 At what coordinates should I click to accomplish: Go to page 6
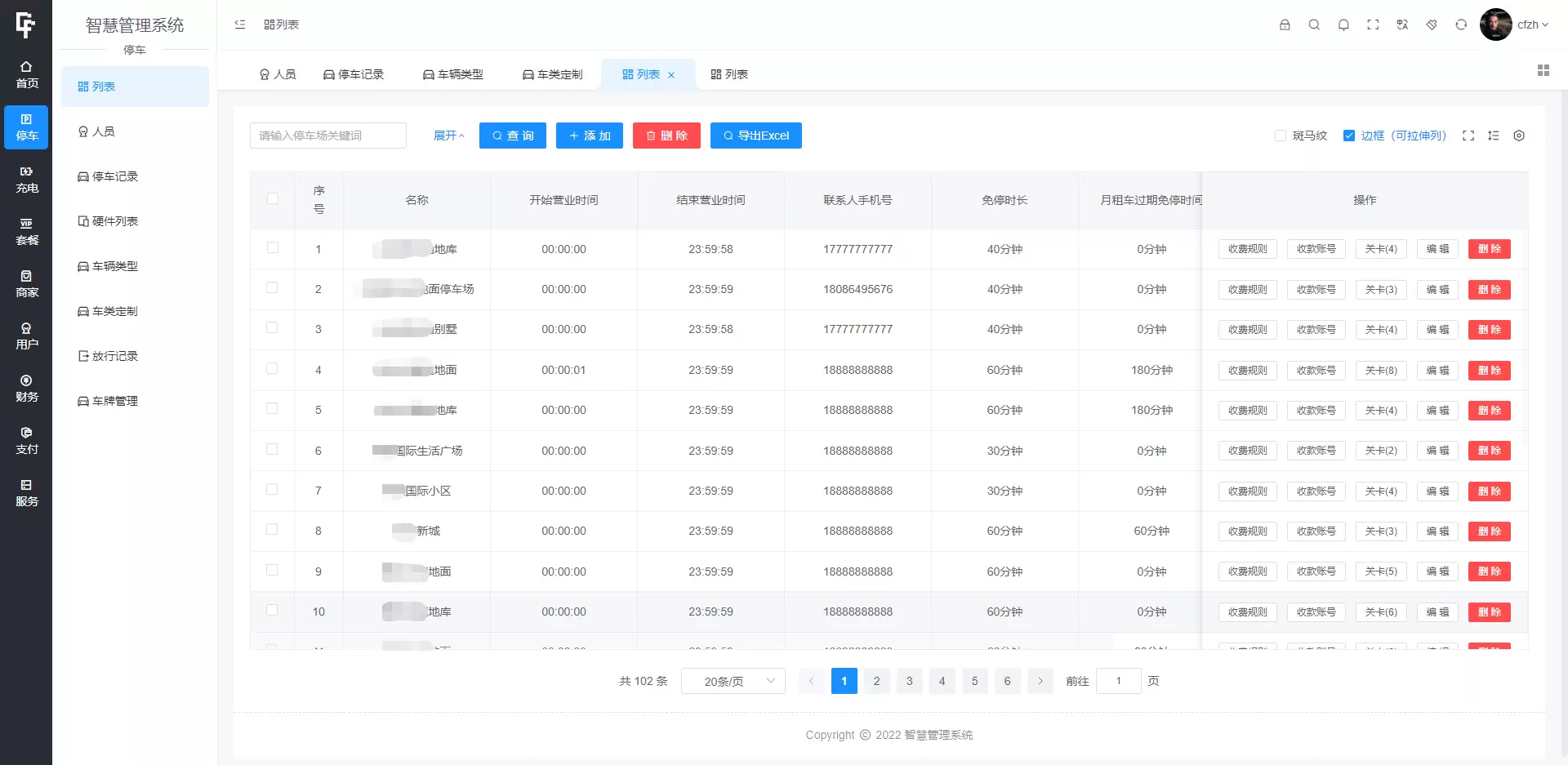pos(1007,681)
